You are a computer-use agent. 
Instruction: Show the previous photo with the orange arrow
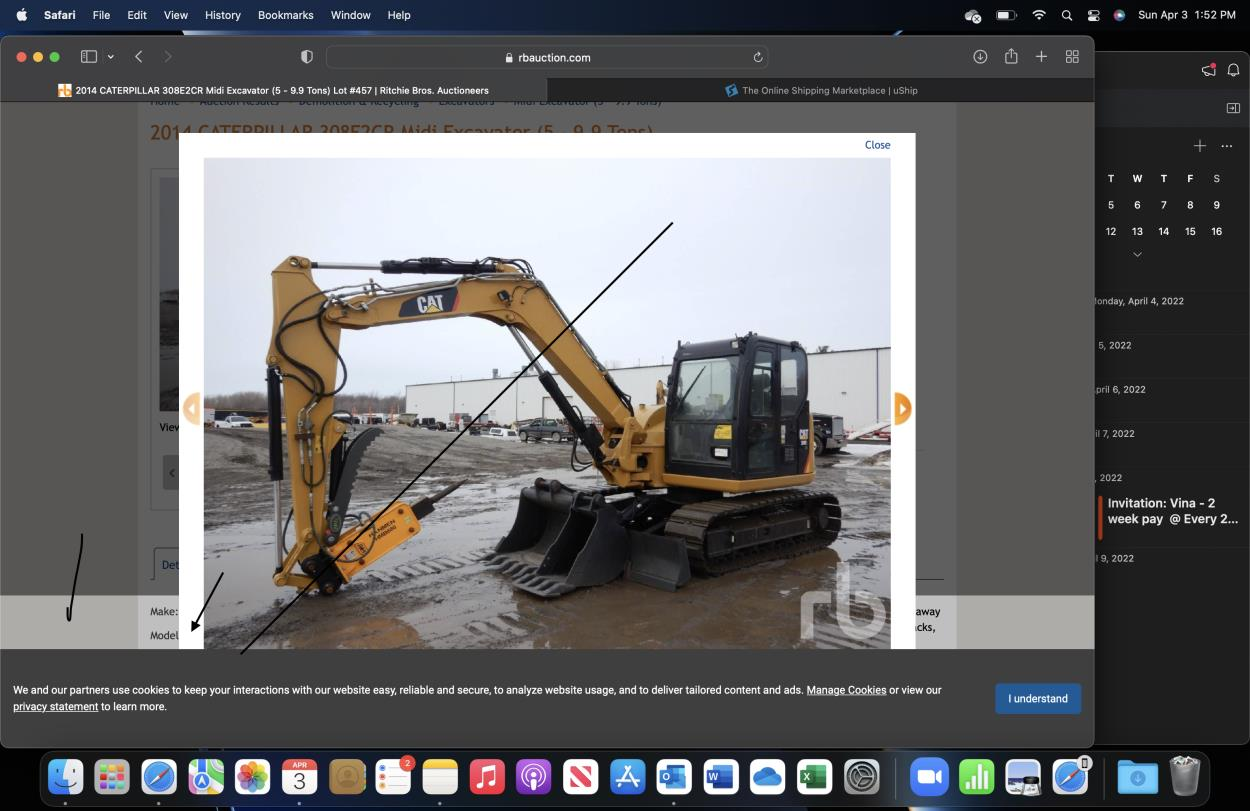[191, 408]
